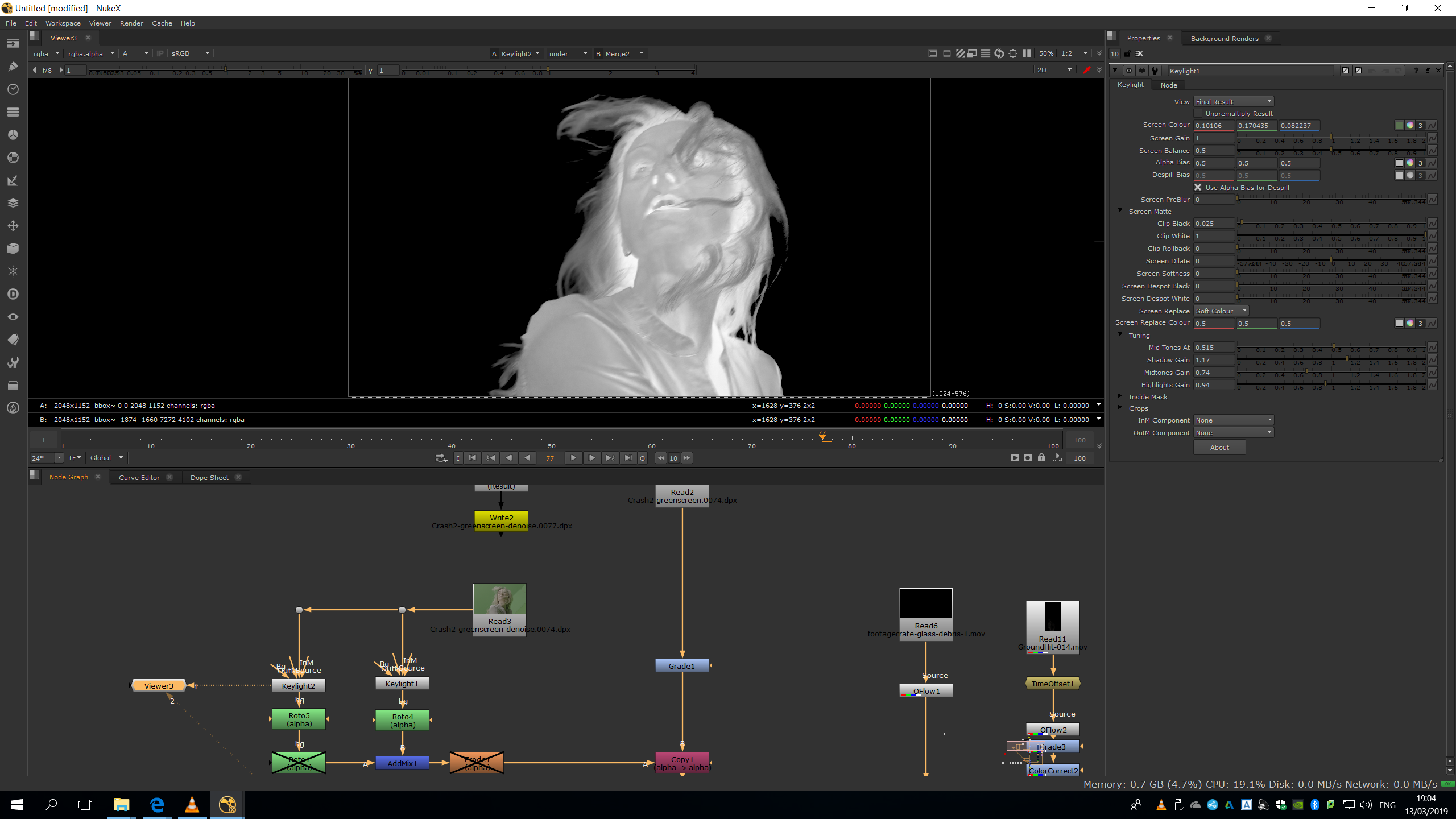
Task: Open the Transform nodes move icon
Action: tap(13, 226)
